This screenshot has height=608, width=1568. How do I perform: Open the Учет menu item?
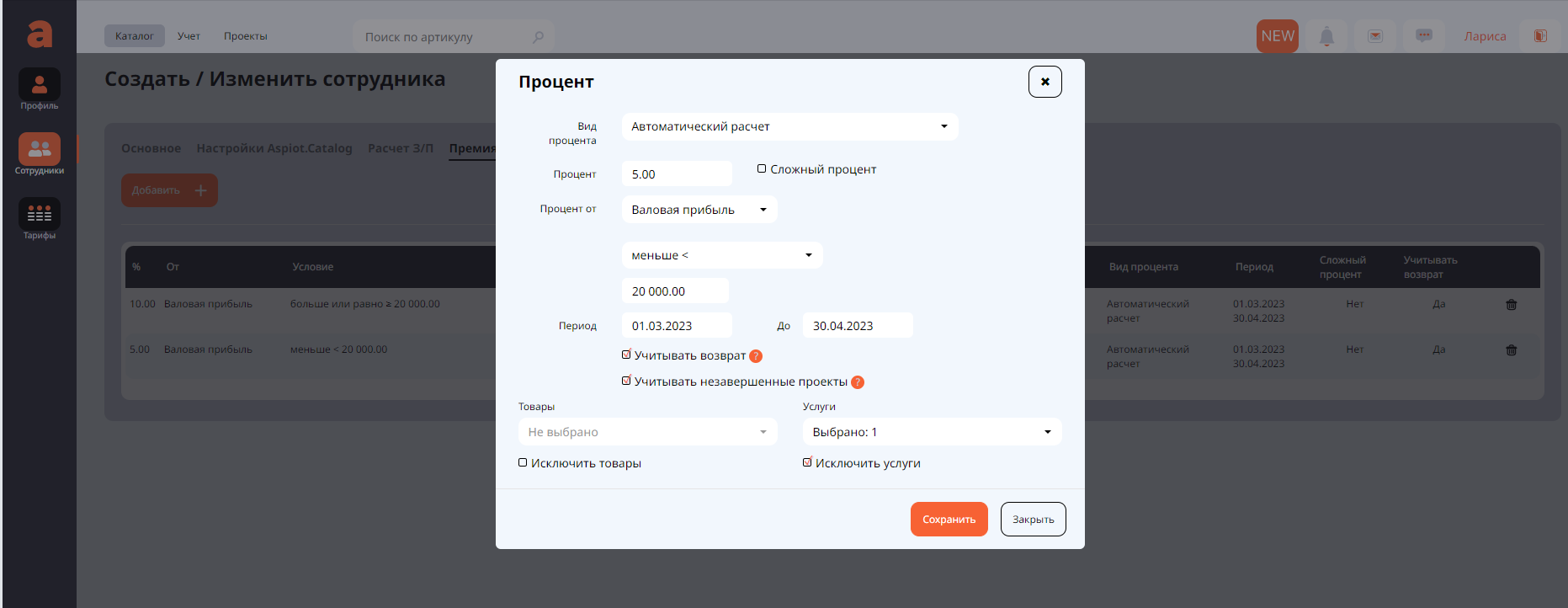pos(189,36)
